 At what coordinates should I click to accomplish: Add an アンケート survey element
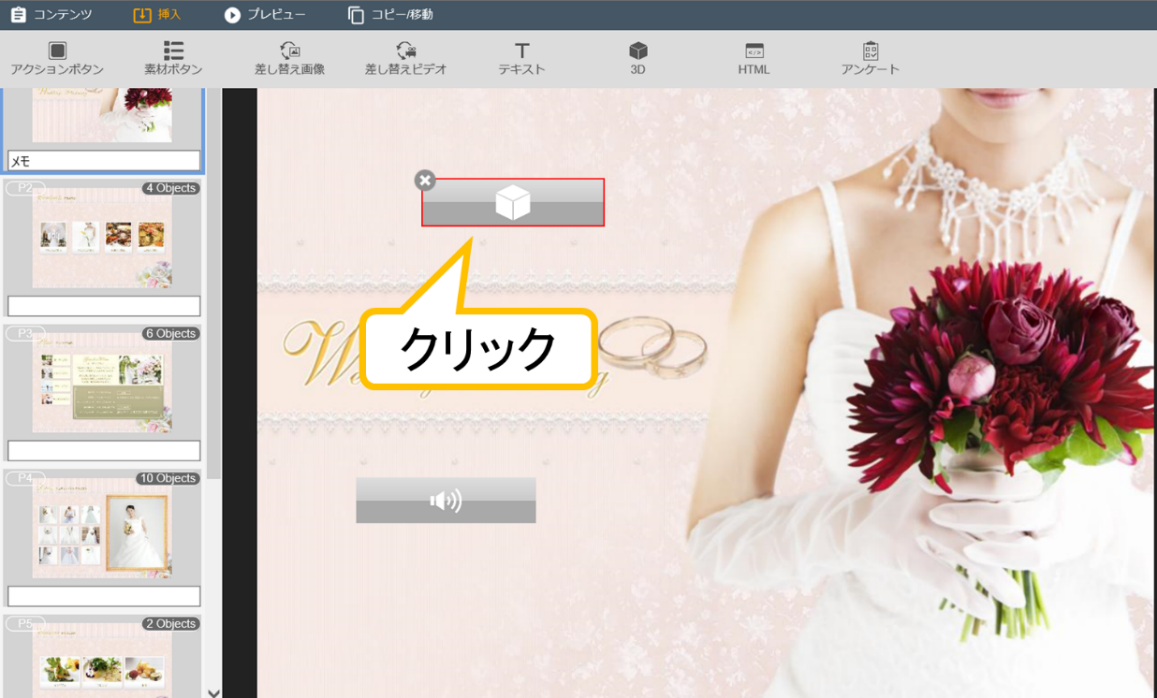pyautogui.click(x=870, y=58)
